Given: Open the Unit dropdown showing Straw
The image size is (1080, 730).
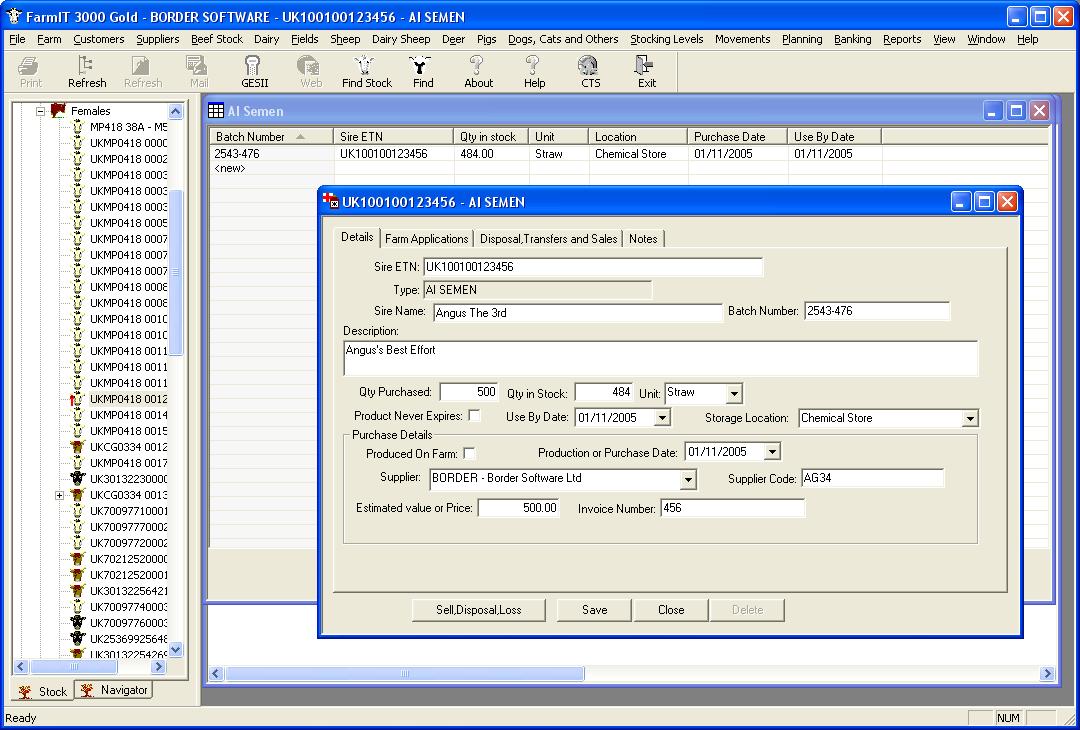Looking at the screenshot, I should [734, 394].
